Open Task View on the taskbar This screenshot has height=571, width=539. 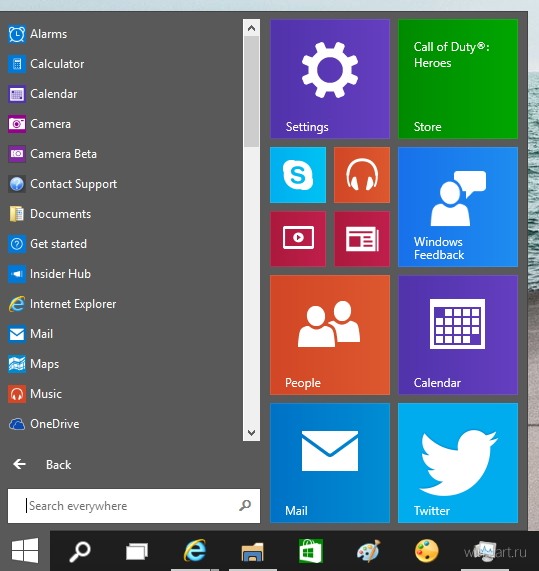click(x=137, y=551)
